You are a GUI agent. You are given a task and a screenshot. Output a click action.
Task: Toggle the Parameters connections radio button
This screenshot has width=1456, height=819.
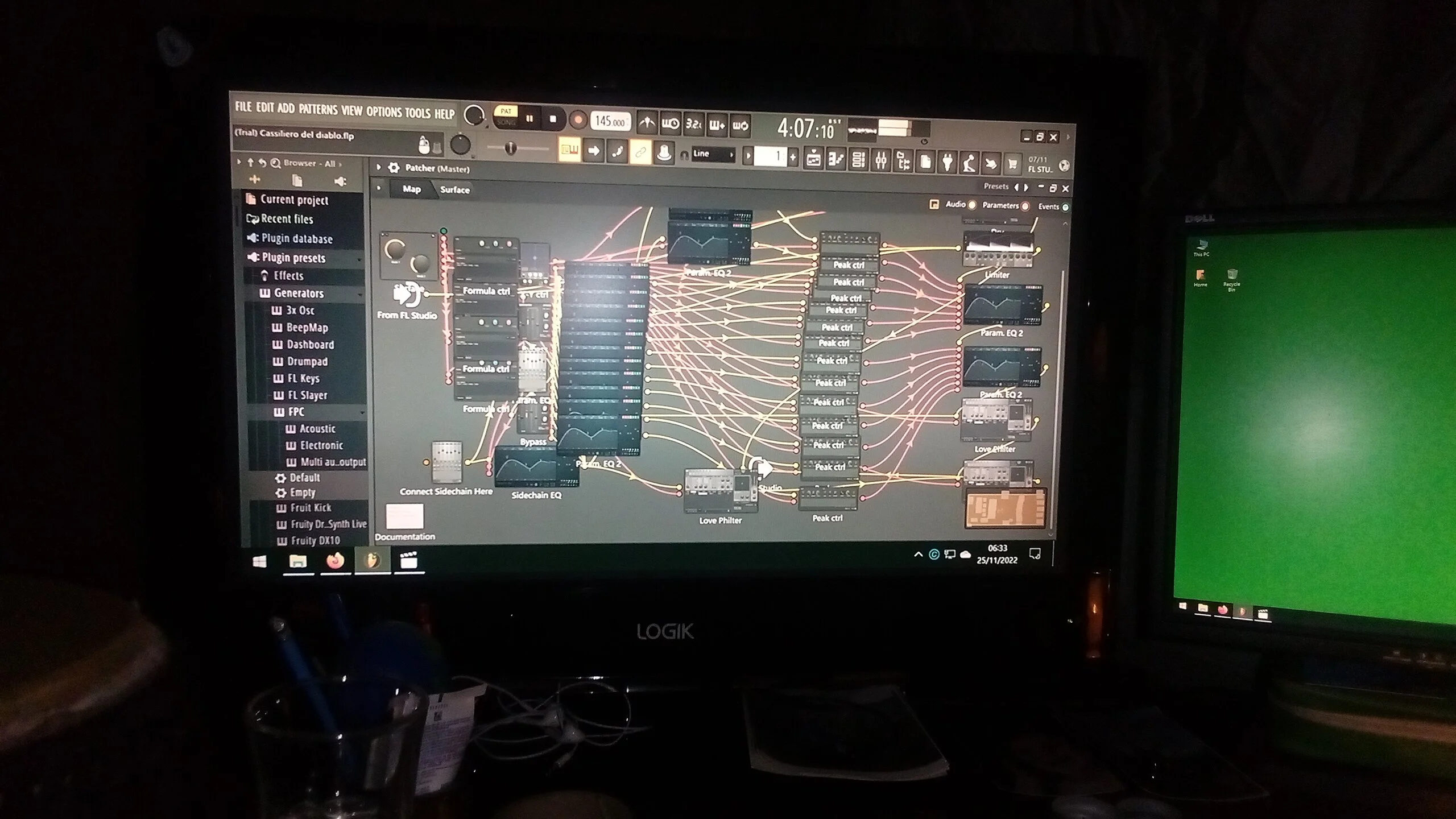(1024, 206)
